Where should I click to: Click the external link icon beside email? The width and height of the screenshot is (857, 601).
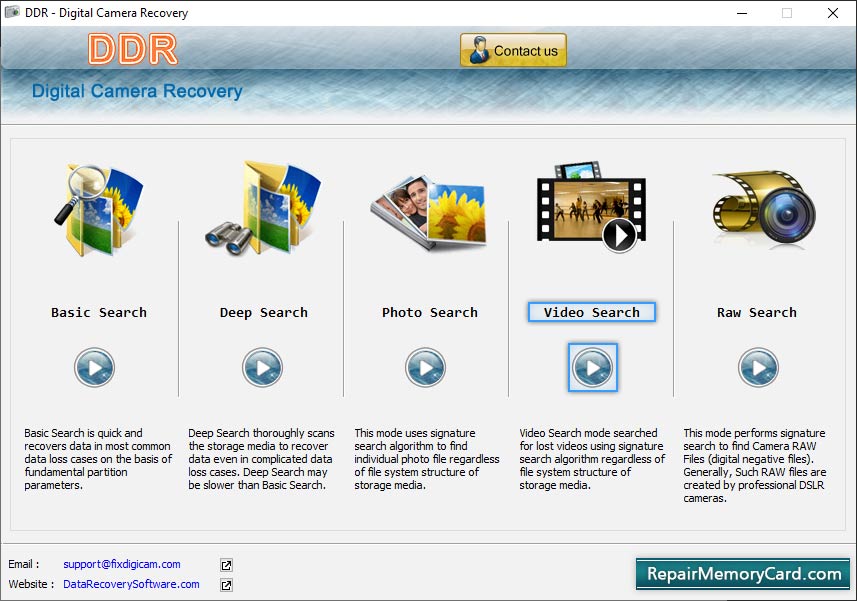(226, 565)
